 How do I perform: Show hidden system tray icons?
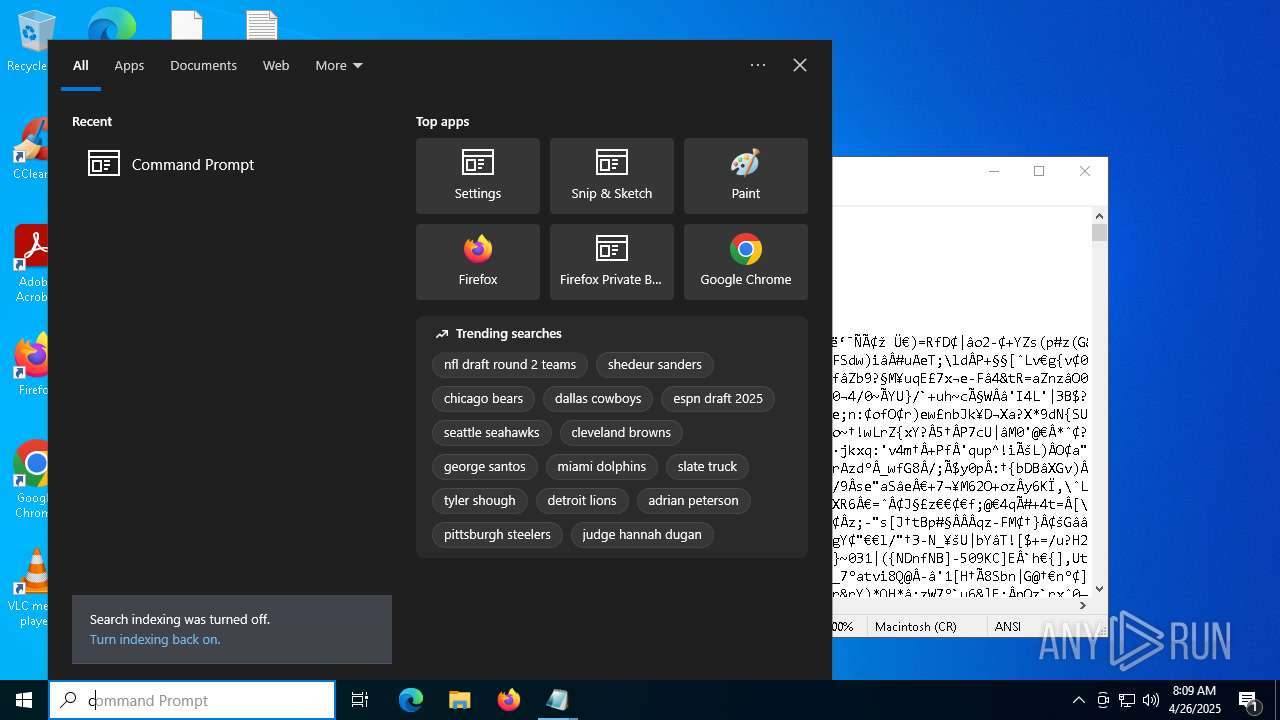[x=1078, y=700]
